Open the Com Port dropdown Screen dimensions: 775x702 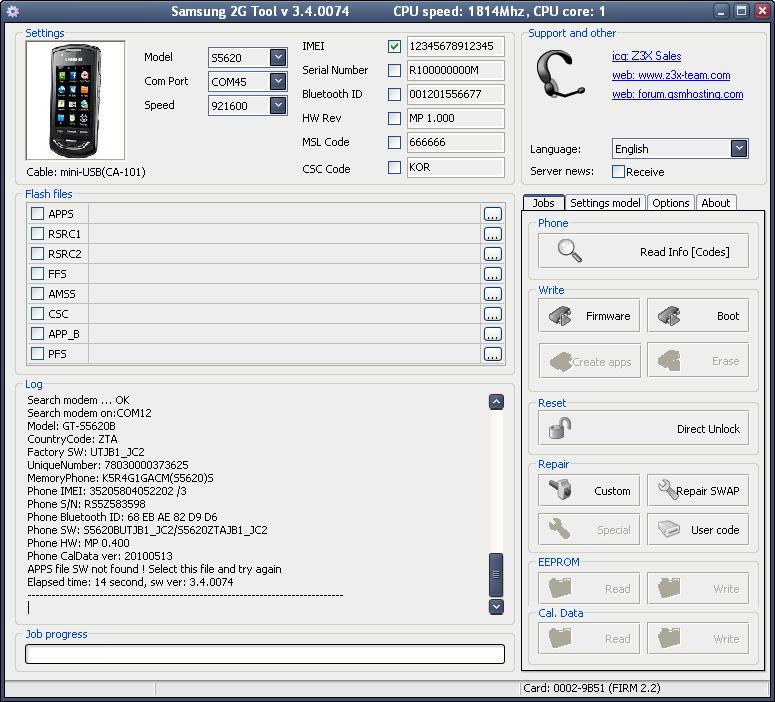pyautogui.click(x=278, y=81)
